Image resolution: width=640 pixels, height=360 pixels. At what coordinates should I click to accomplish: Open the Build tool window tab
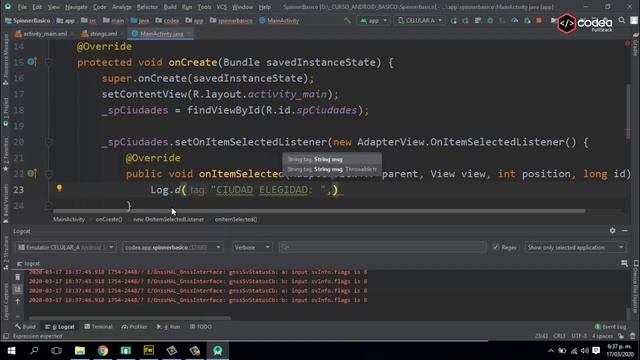click(25, 327)
